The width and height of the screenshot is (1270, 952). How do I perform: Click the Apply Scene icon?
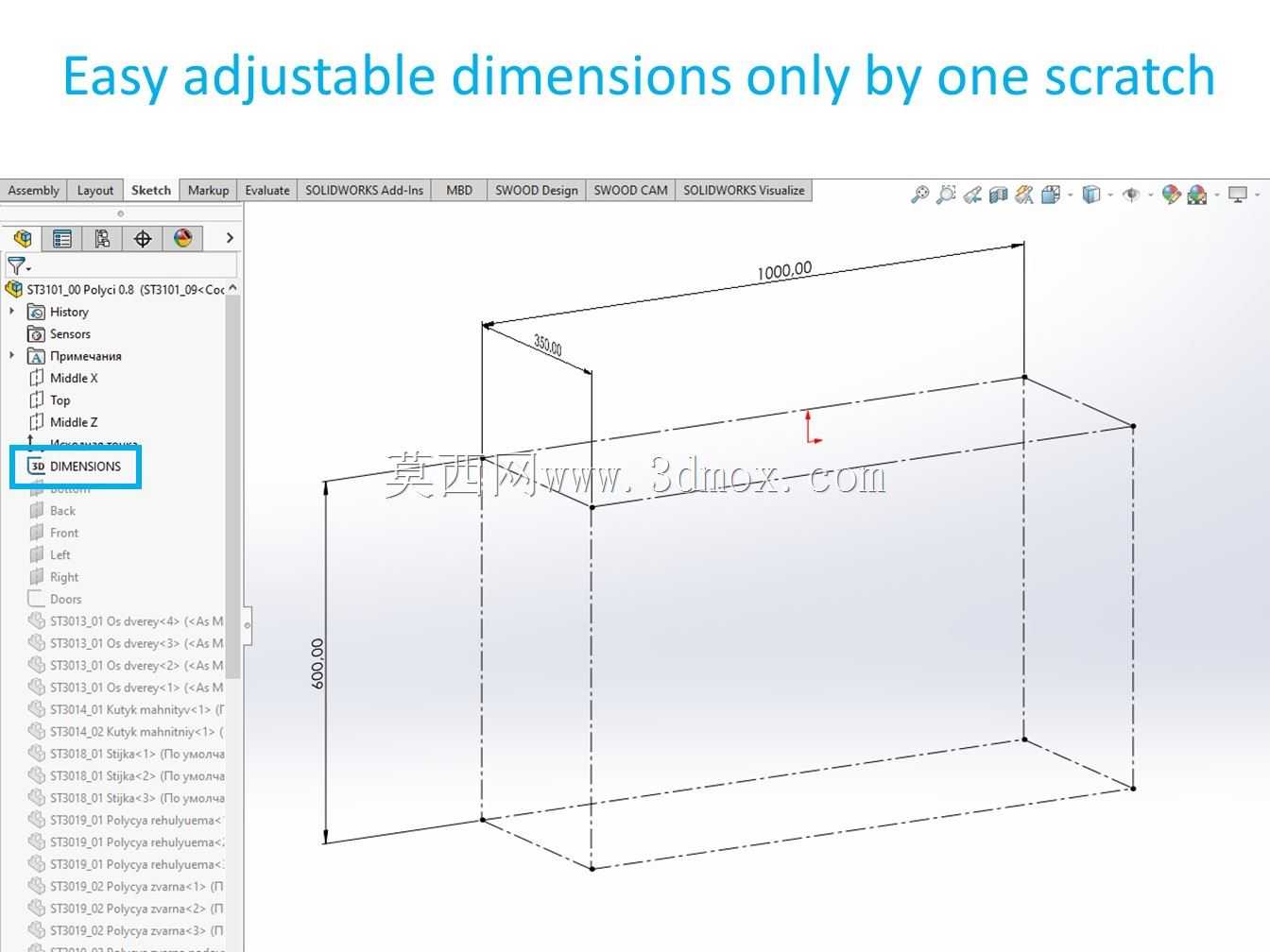pyautogui.click(x=1197, y=195)
